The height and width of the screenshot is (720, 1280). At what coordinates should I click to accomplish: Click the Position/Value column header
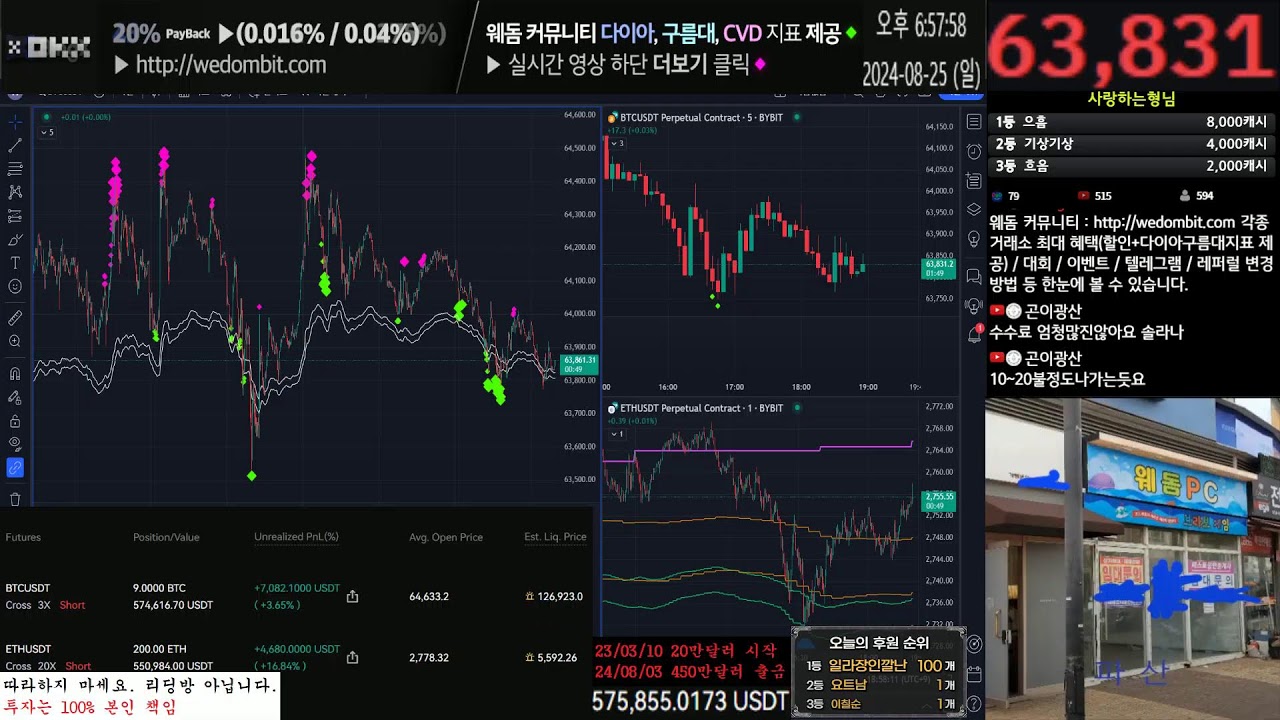(166, 537)
